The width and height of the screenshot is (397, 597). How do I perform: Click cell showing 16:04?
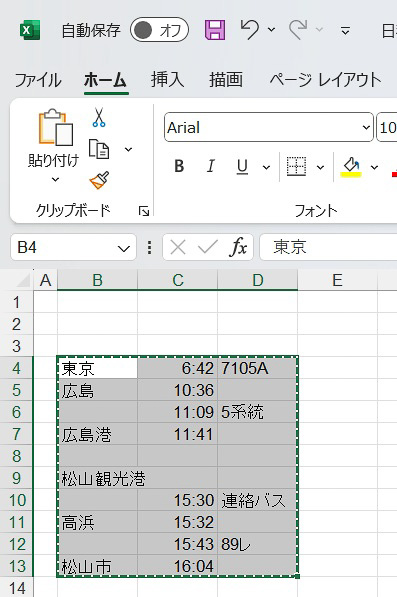click(178, 566)
